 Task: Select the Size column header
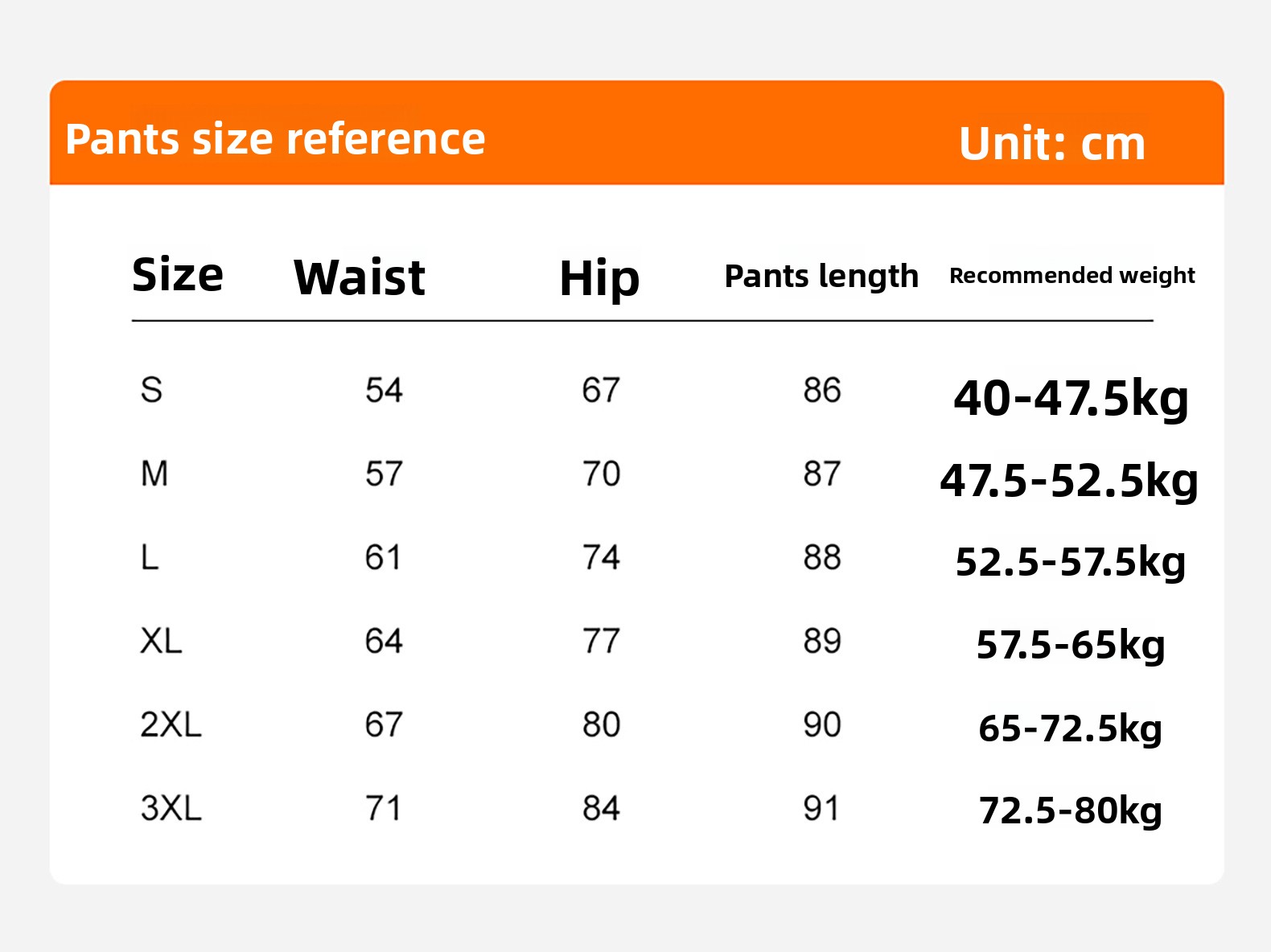click(178, 275)
